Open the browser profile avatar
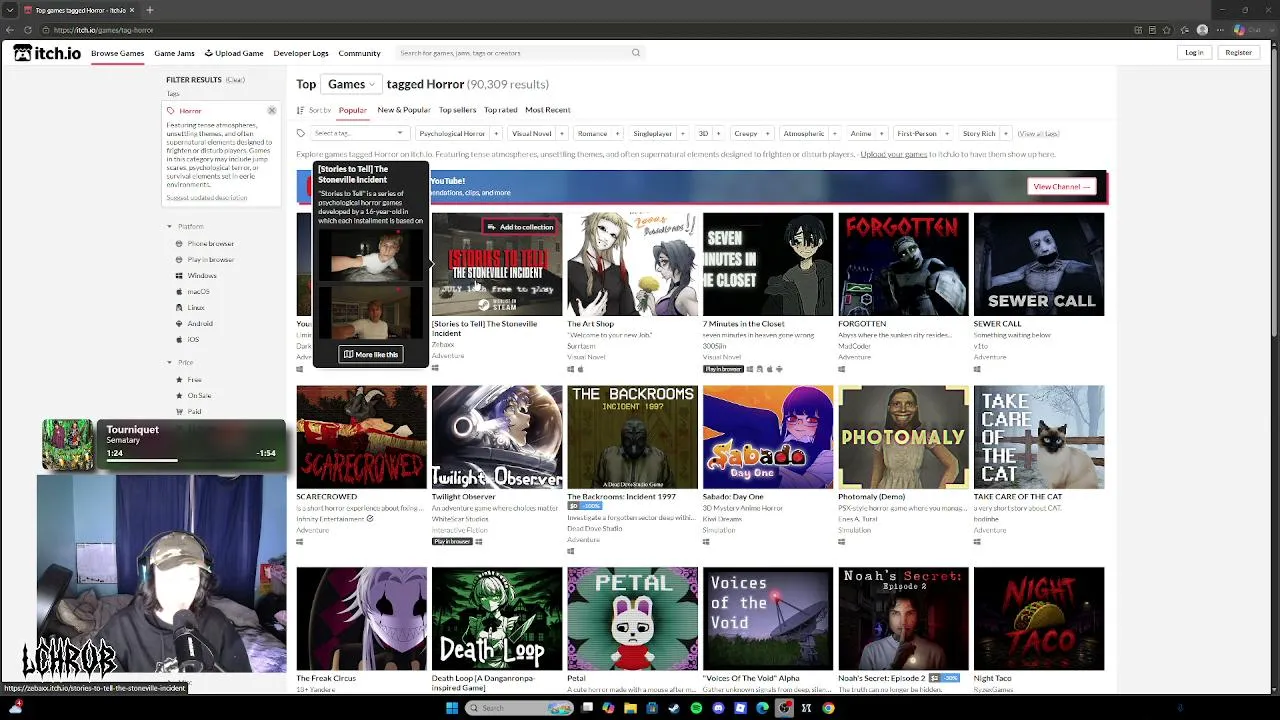This screenshot has width=1280, height=720. point(1202,30)
